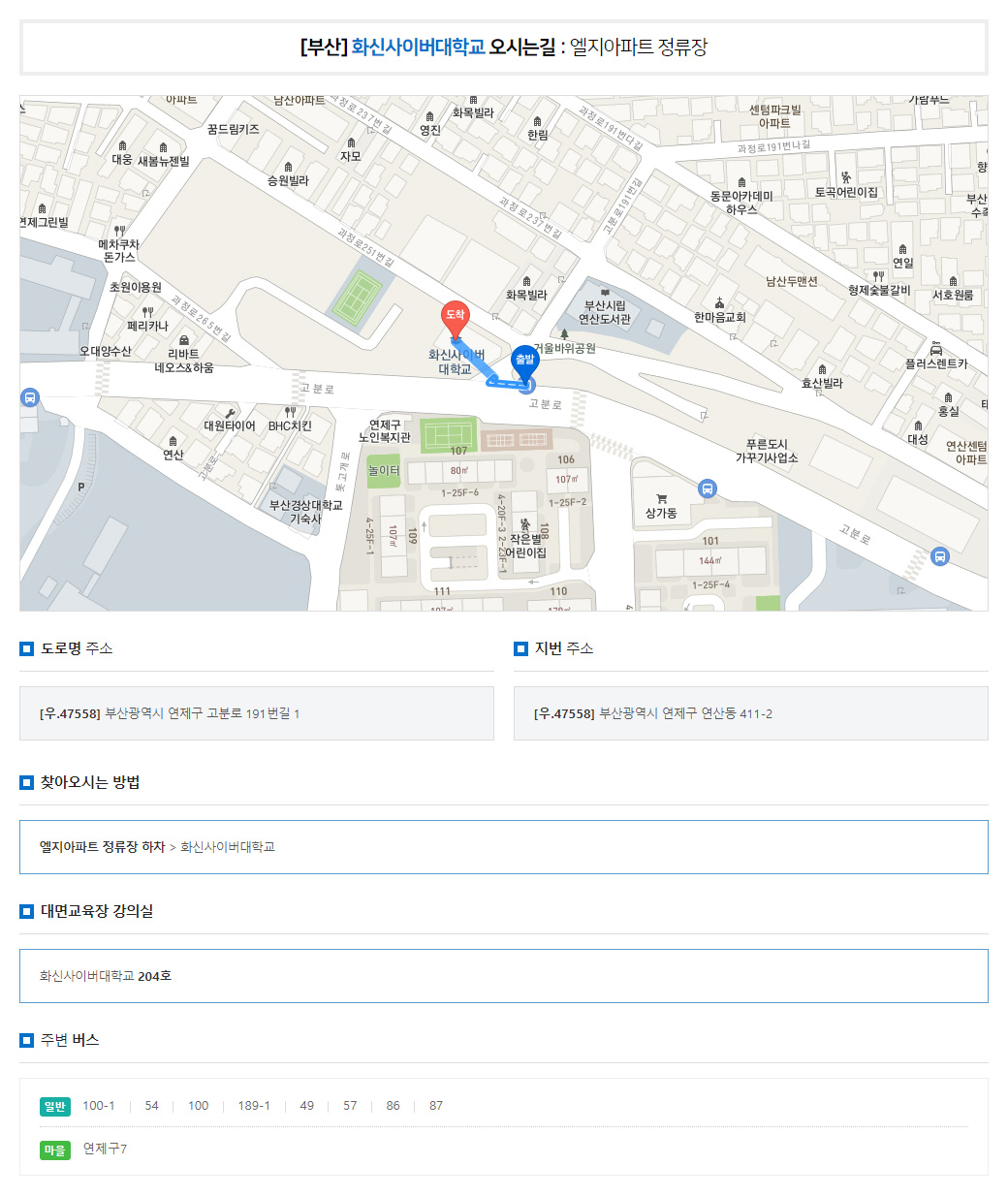The width and height of the screenshot is (1008, 1197).
Task: Select bus number 189-1
Action: pyautogui.click(x=254, y=1106)
